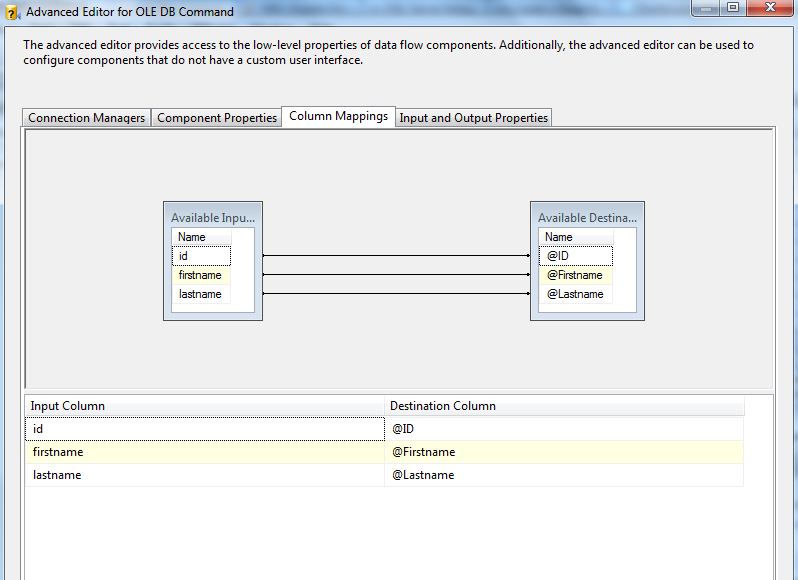Open the 'firstname' input column grid cell
798x580 pixels.
204,452
